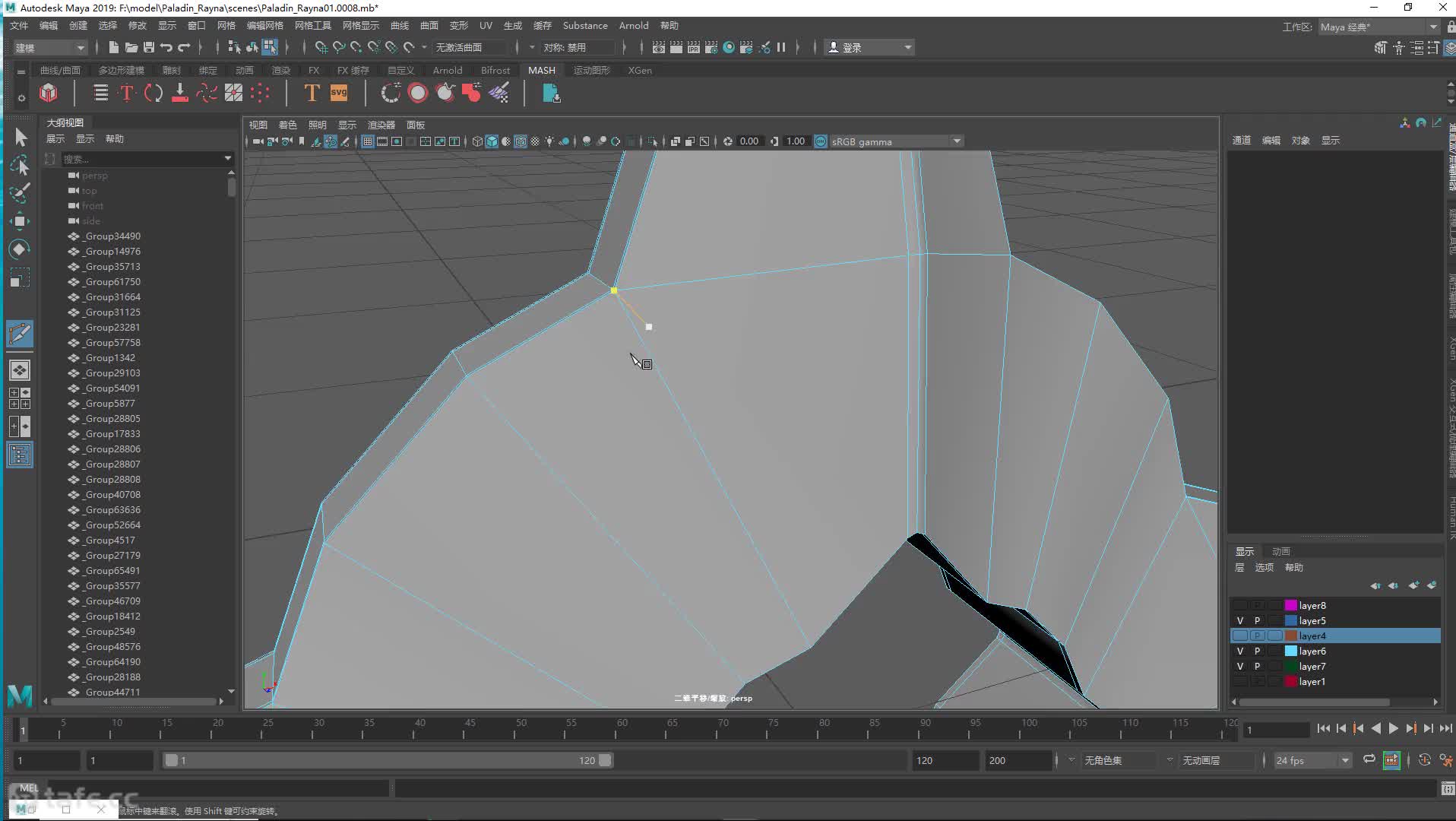Viewport: 1456px width, 821px height.
Task: Switch to the Bifrost shelf tab
Action: 495,70
